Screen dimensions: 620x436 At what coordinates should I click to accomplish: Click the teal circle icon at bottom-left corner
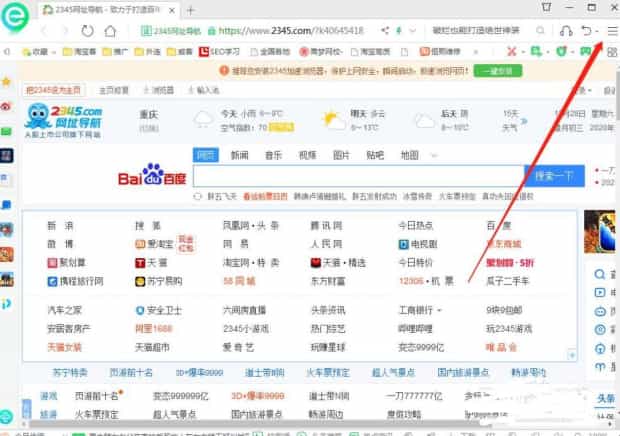[6, 417]
